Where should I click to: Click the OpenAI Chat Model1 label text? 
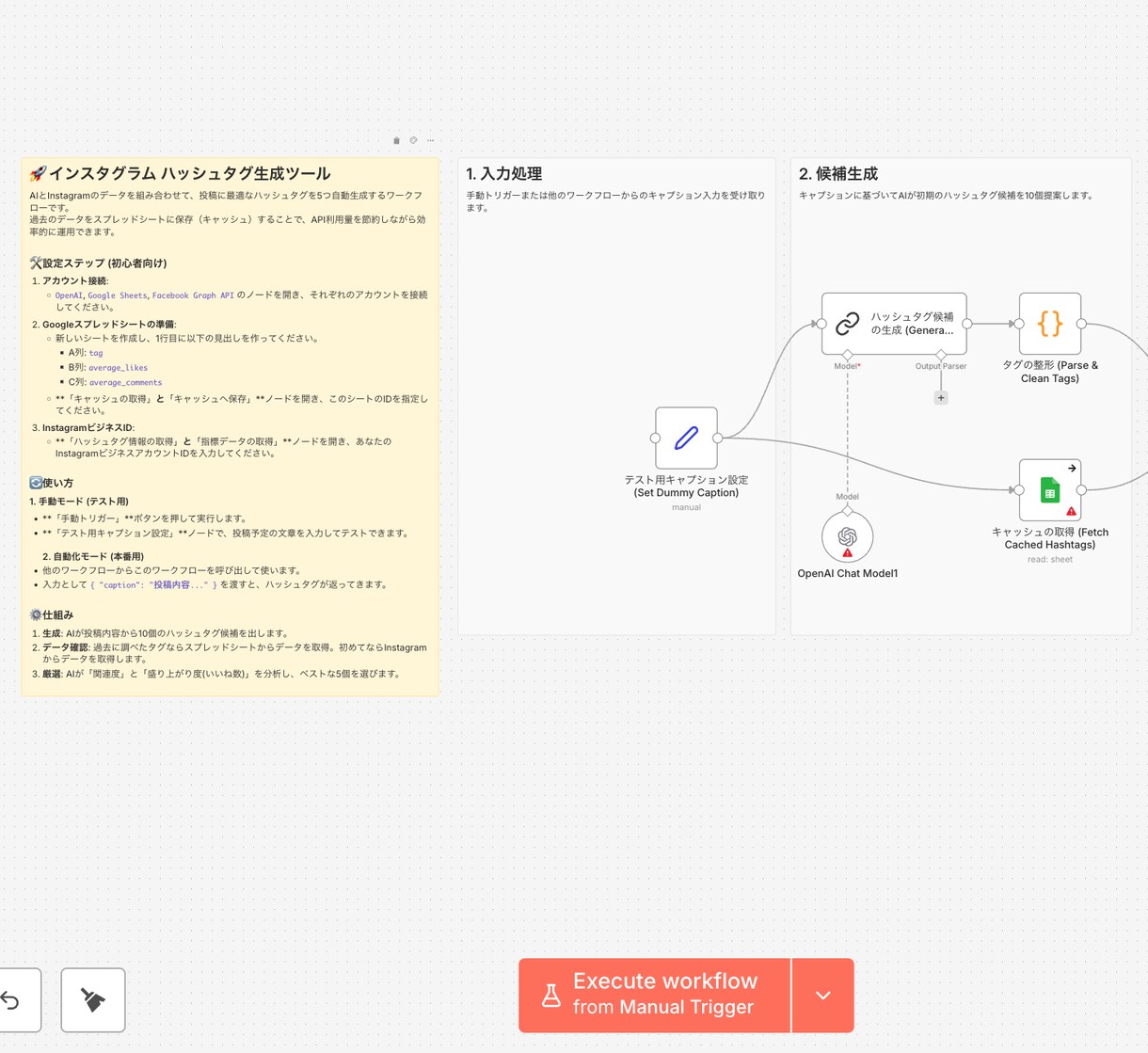(848, 573)
